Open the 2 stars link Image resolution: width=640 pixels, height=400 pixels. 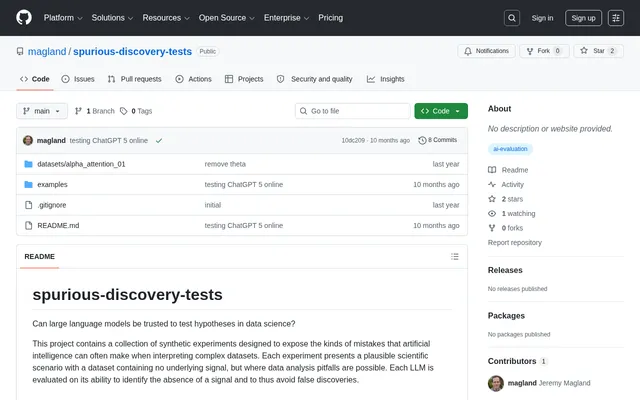(x=512, y=199)
